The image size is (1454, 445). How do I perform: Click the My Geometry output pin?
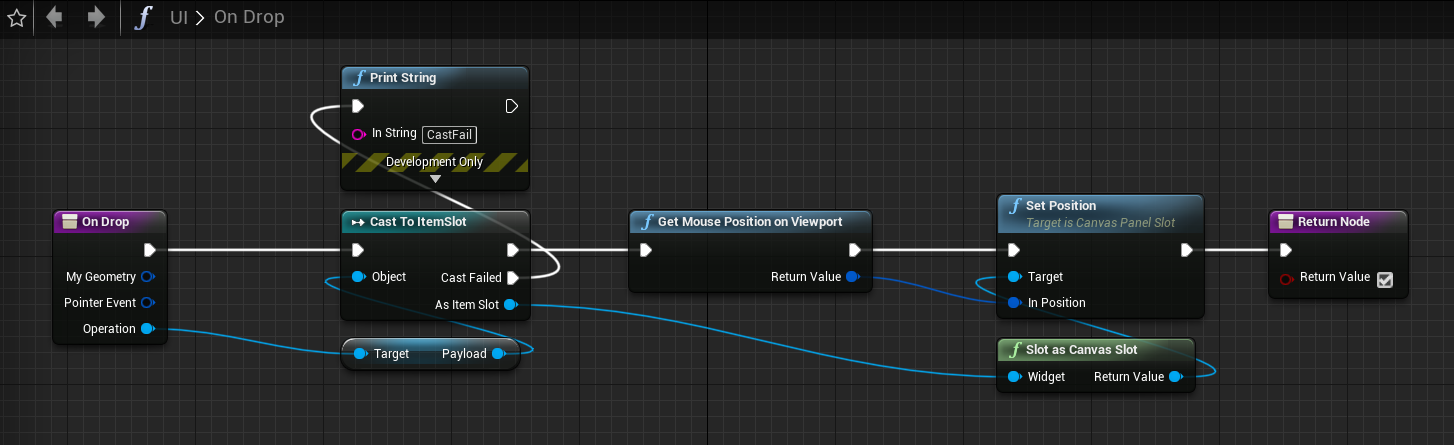click(147, 276)
